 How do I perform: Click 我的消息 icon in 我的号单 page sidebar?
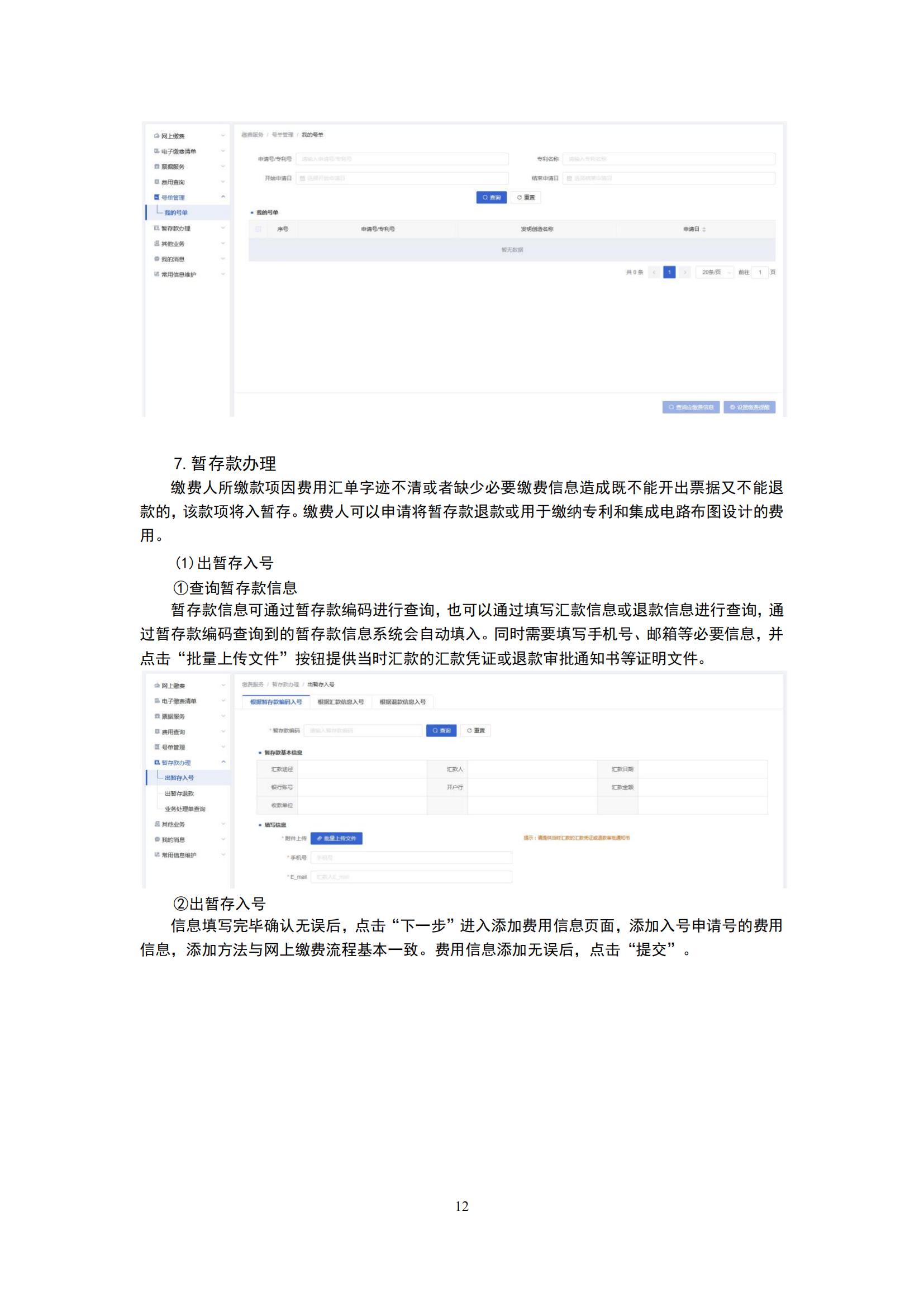click(x=157, y=259)
